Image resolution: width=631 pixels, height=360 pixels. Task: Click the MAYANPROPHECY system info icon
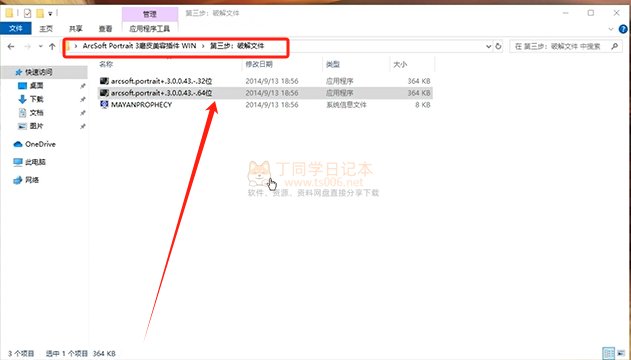pos(104,105)
